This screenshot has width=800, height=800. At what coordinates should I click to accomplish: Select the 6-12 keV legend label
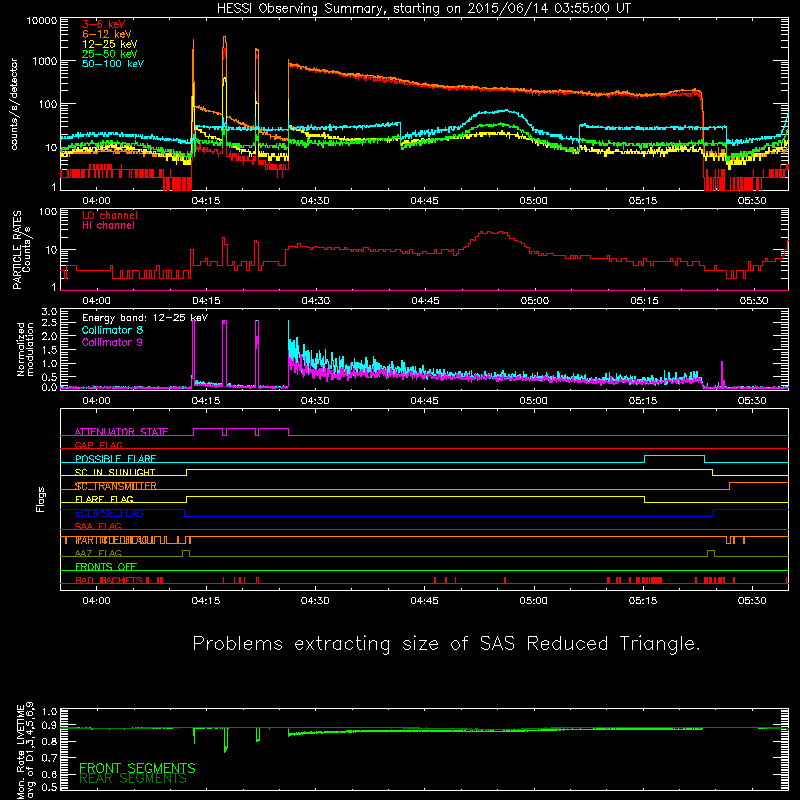106,34
